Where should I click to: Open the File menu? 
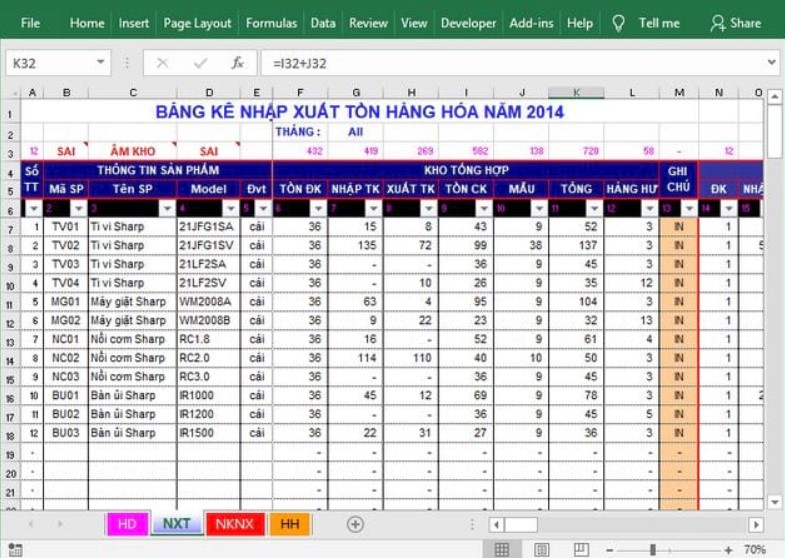point(30,23)
